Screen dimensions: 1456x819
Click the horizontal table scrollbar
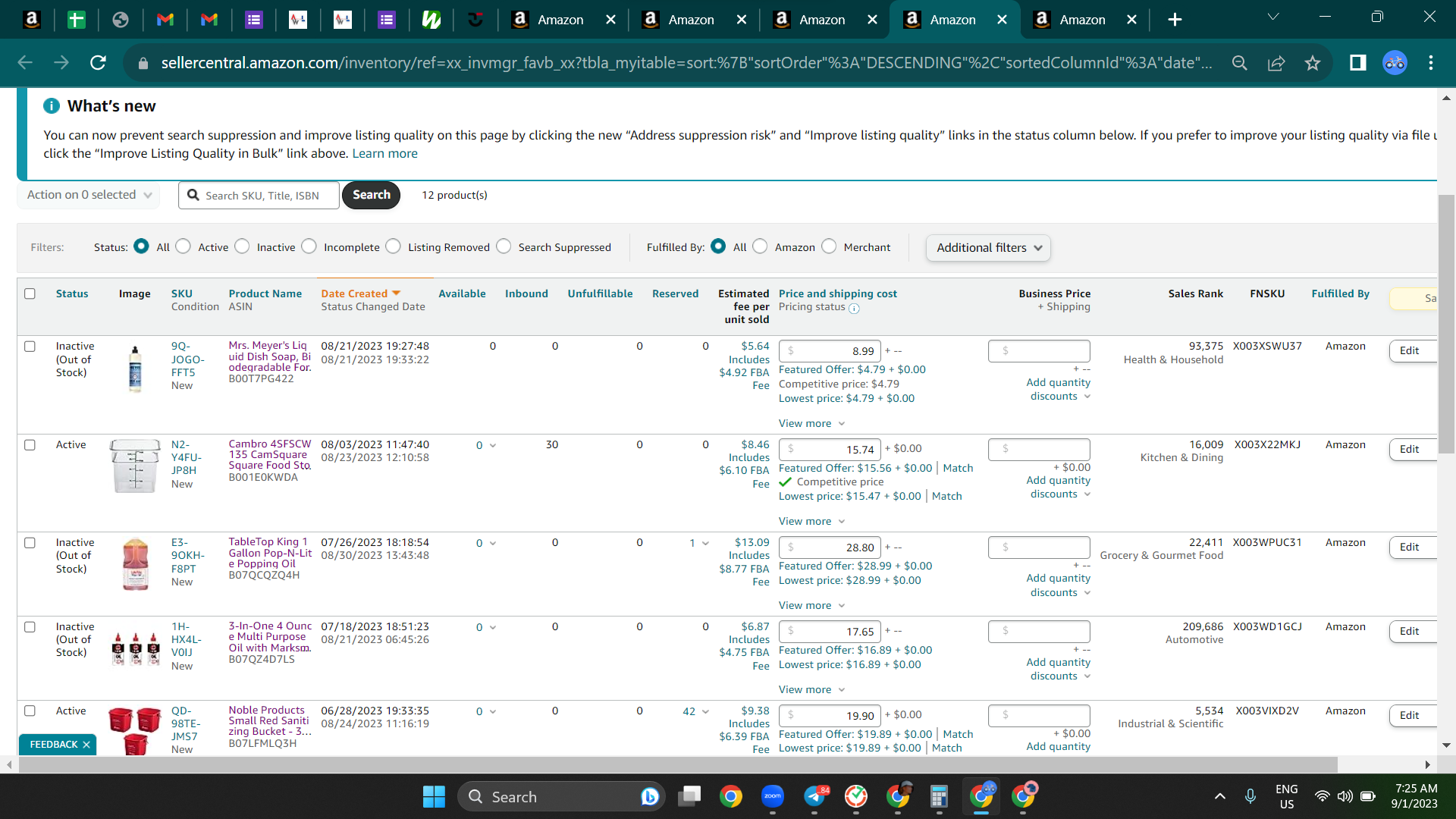(677, 764)
